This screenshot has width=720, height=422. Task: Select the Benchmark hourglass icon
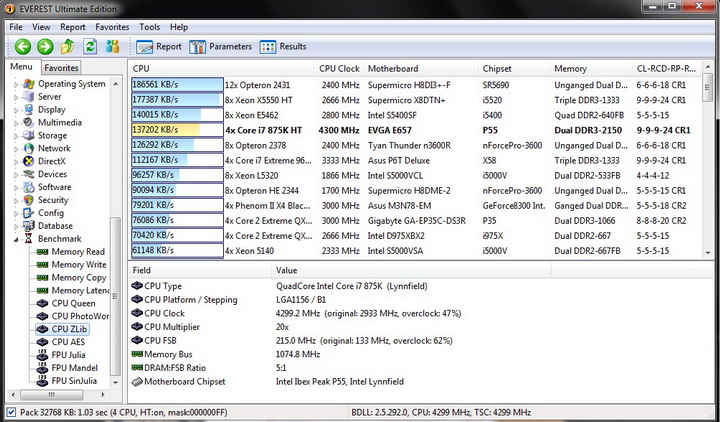tap(28, 239)
